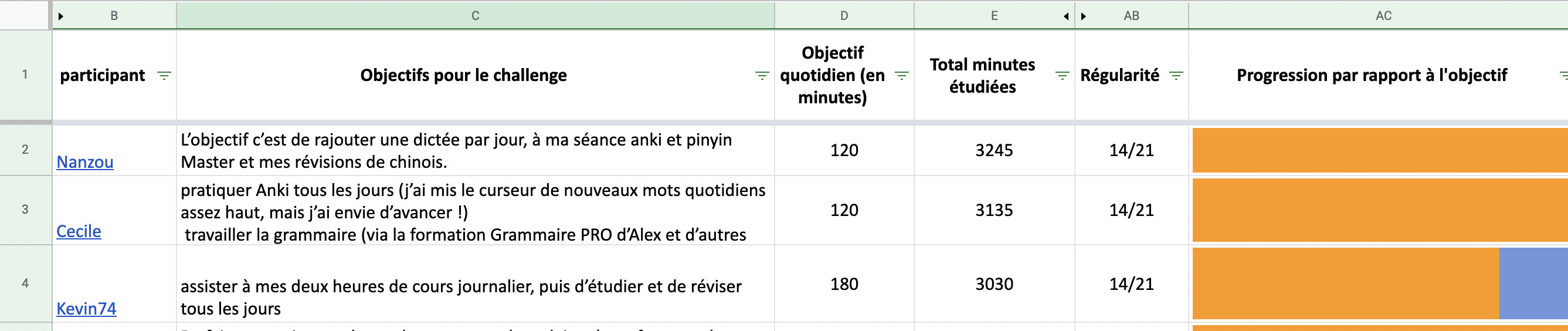Expand hidden columns arrow right of column E
The image size is (1568, 331).
(x=1066, y=16)
